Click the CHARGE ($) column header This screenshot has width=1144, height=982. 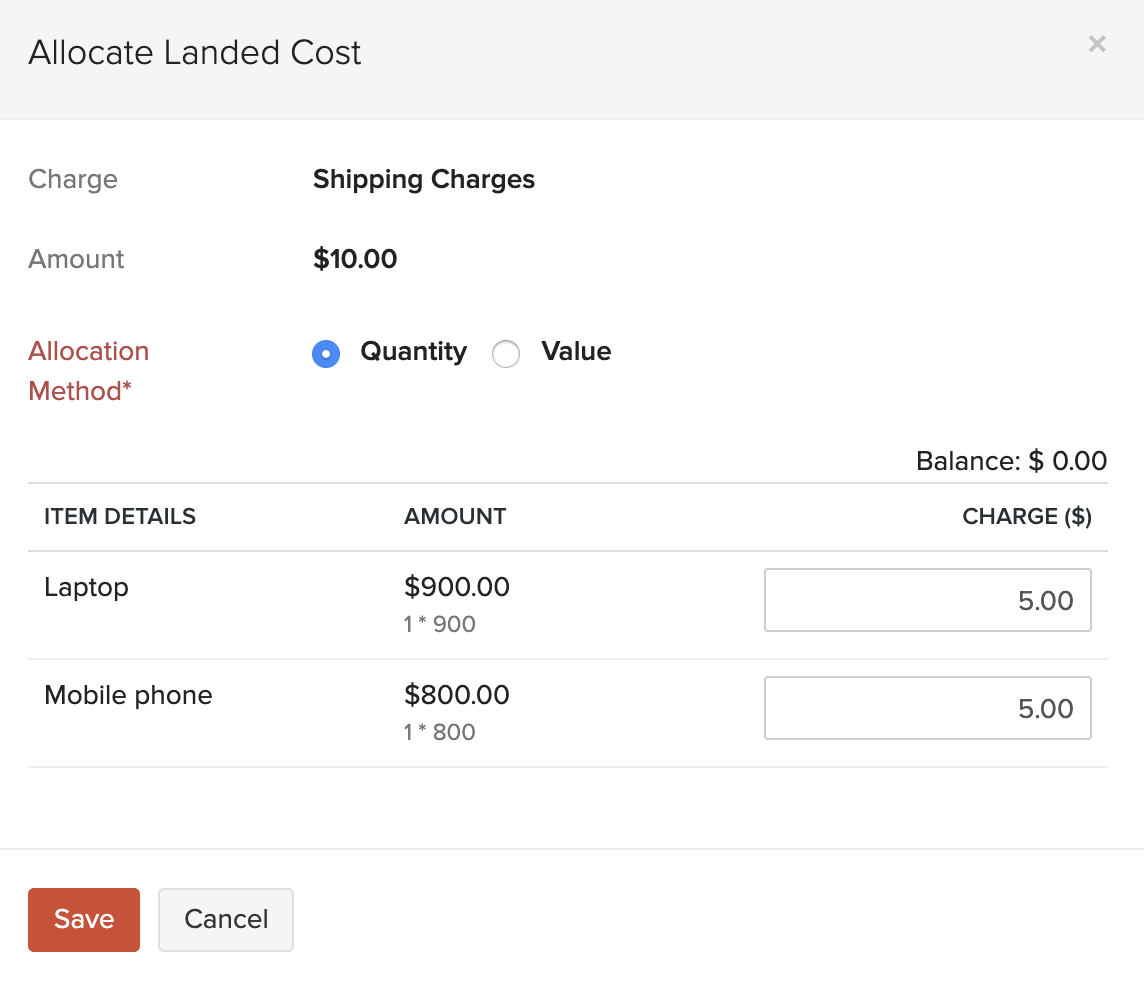point(1026,517)
